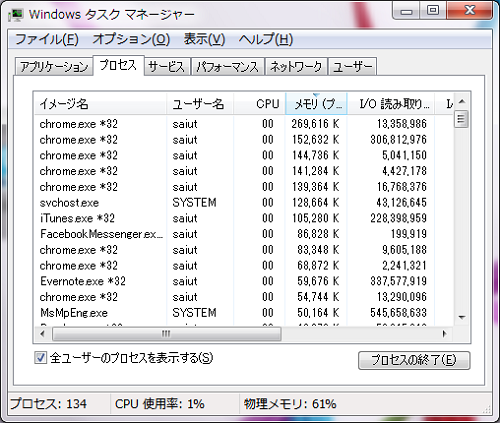500x423 pixels.
Task: Sort by イメージ名 column header
Action: [100, 104]
